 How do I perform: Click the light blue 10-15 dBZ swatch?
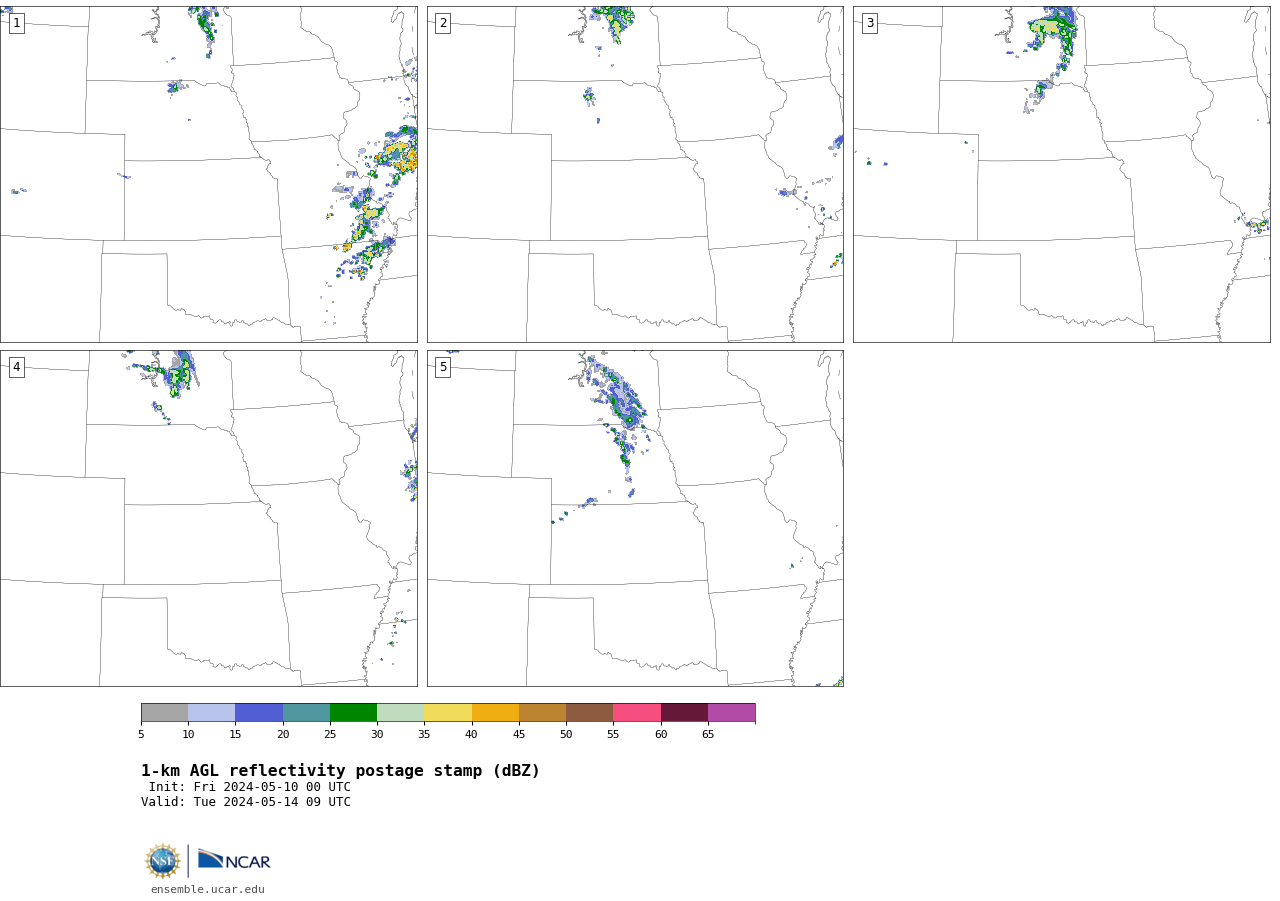pos(211,712)
